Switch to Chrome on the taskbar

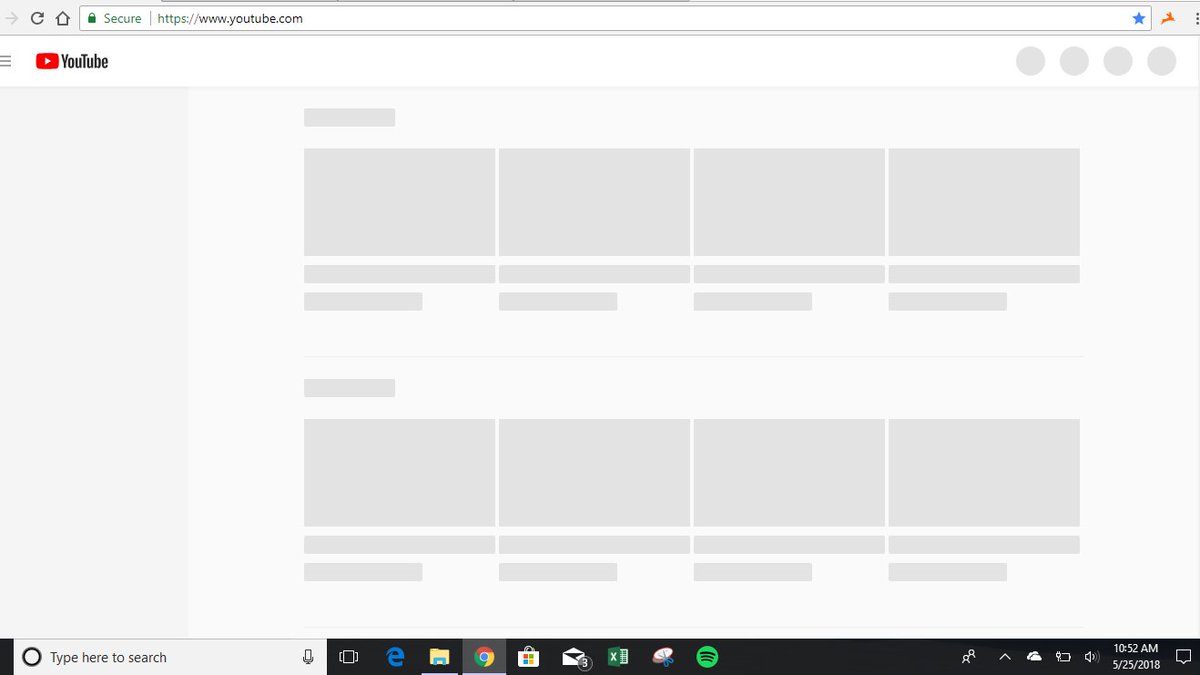click(x=484, y=657)
